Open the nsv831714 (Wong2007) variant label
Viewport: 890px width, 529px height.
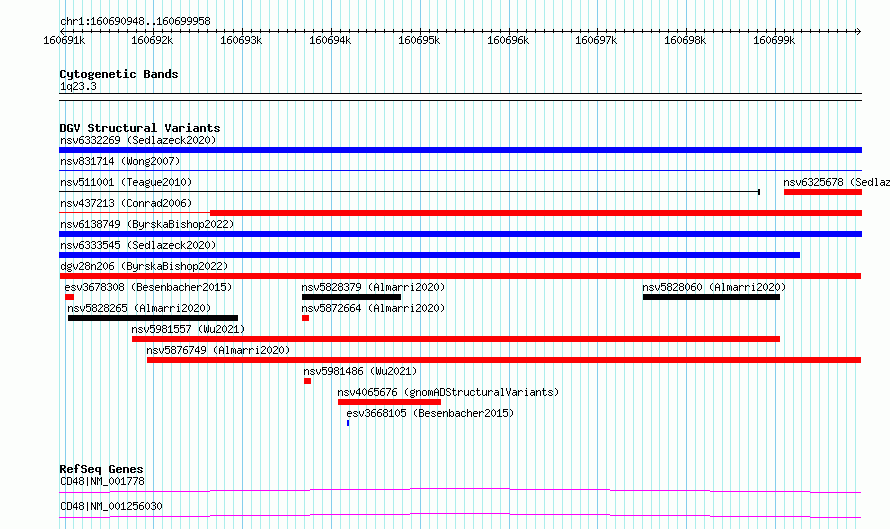(120, 161)
